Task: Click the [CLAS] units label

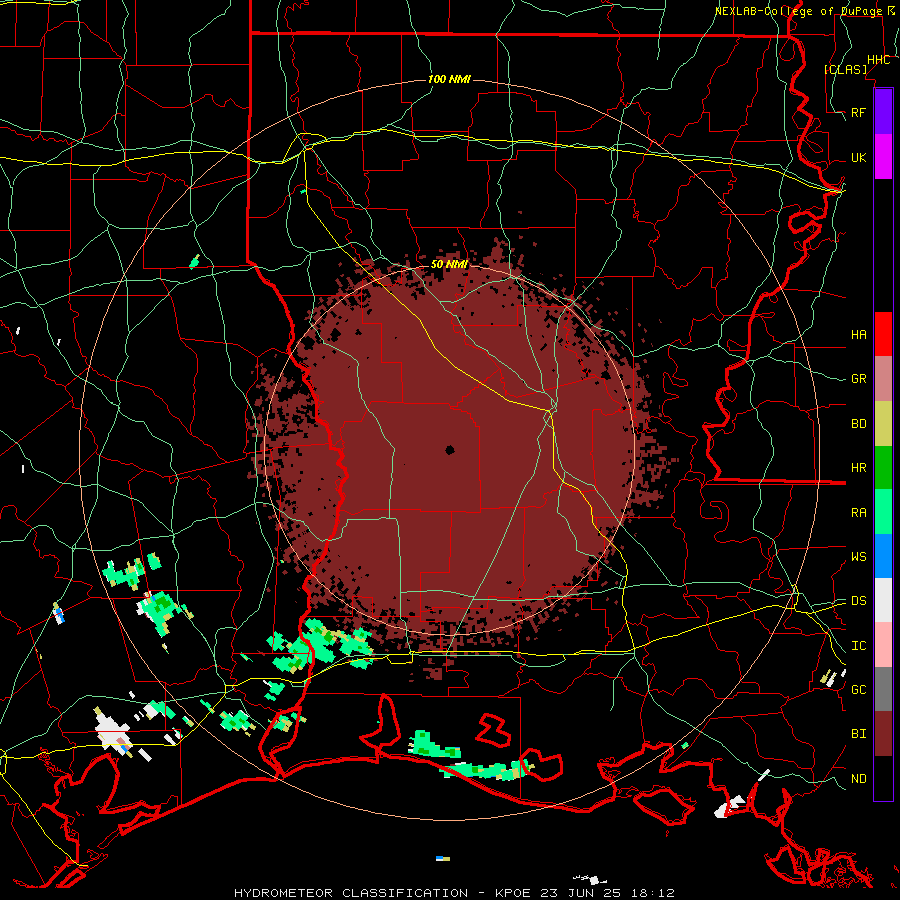Action: pos(845,69)
